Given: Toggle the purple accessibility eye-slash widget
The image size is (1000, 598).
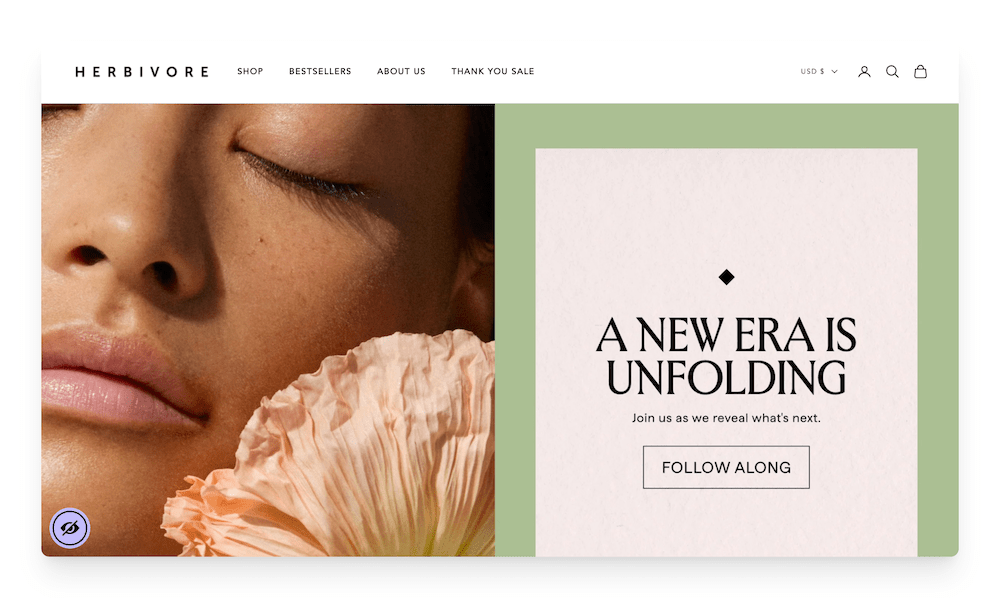Looking at the screenshot, I should (x=70, y=528).
